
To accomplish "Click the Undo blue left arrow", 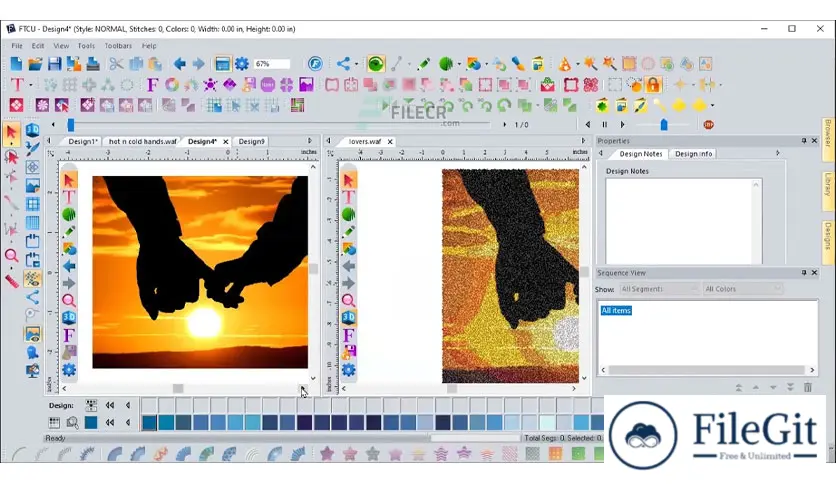I will coord(179,64).
